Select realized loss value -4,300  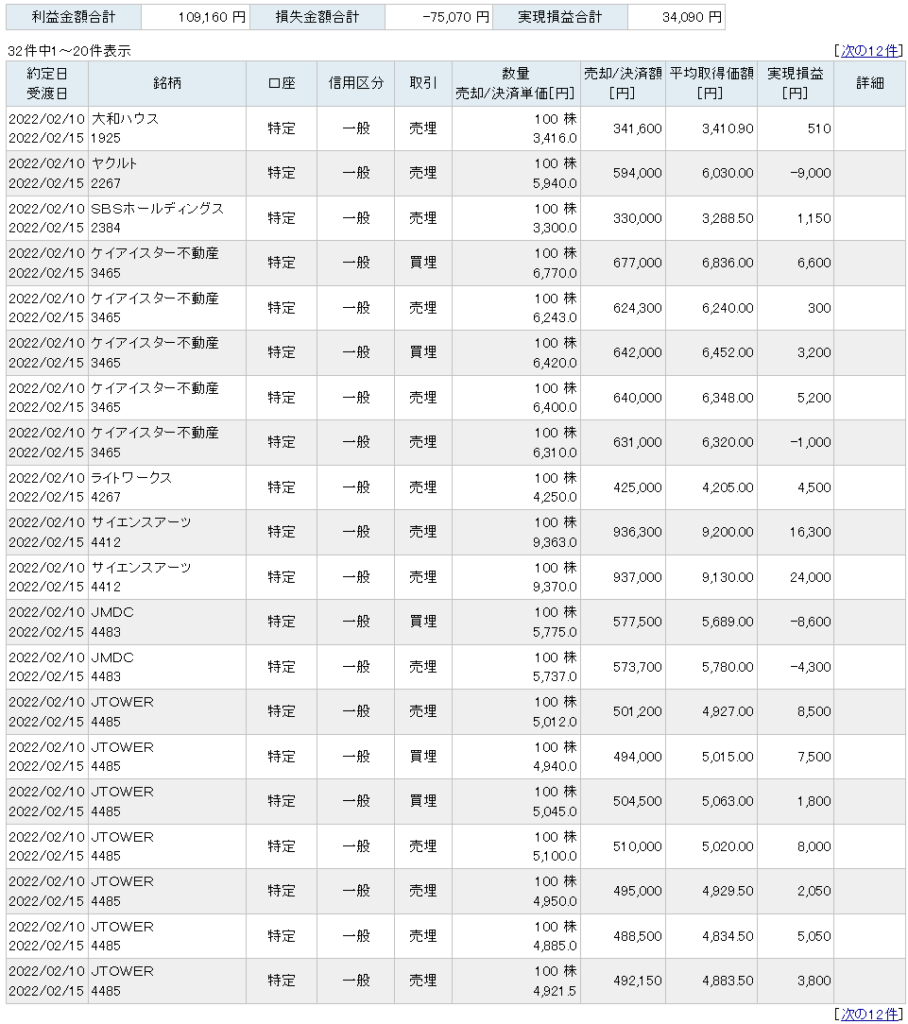(x=810, y=667)
